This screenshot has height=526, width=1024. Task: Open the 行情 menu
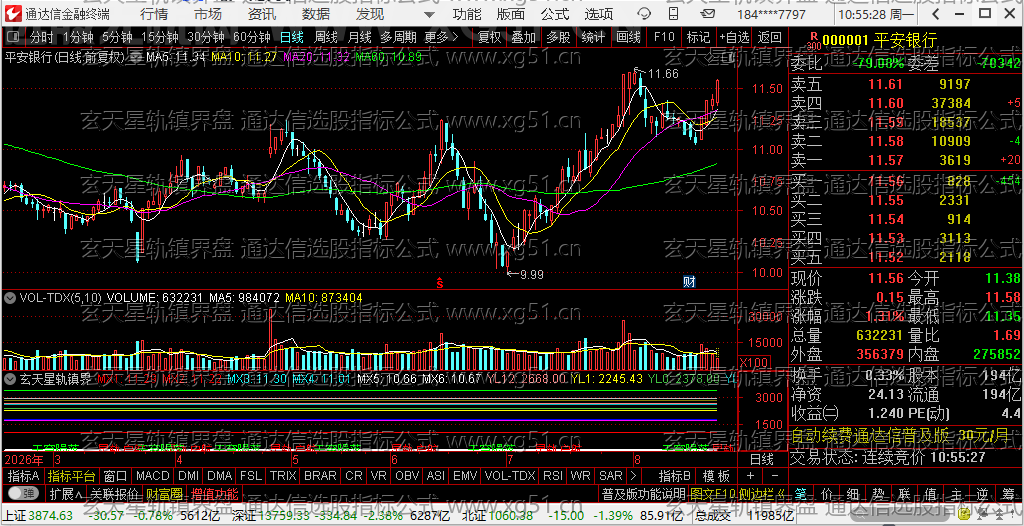pos(153,14)
